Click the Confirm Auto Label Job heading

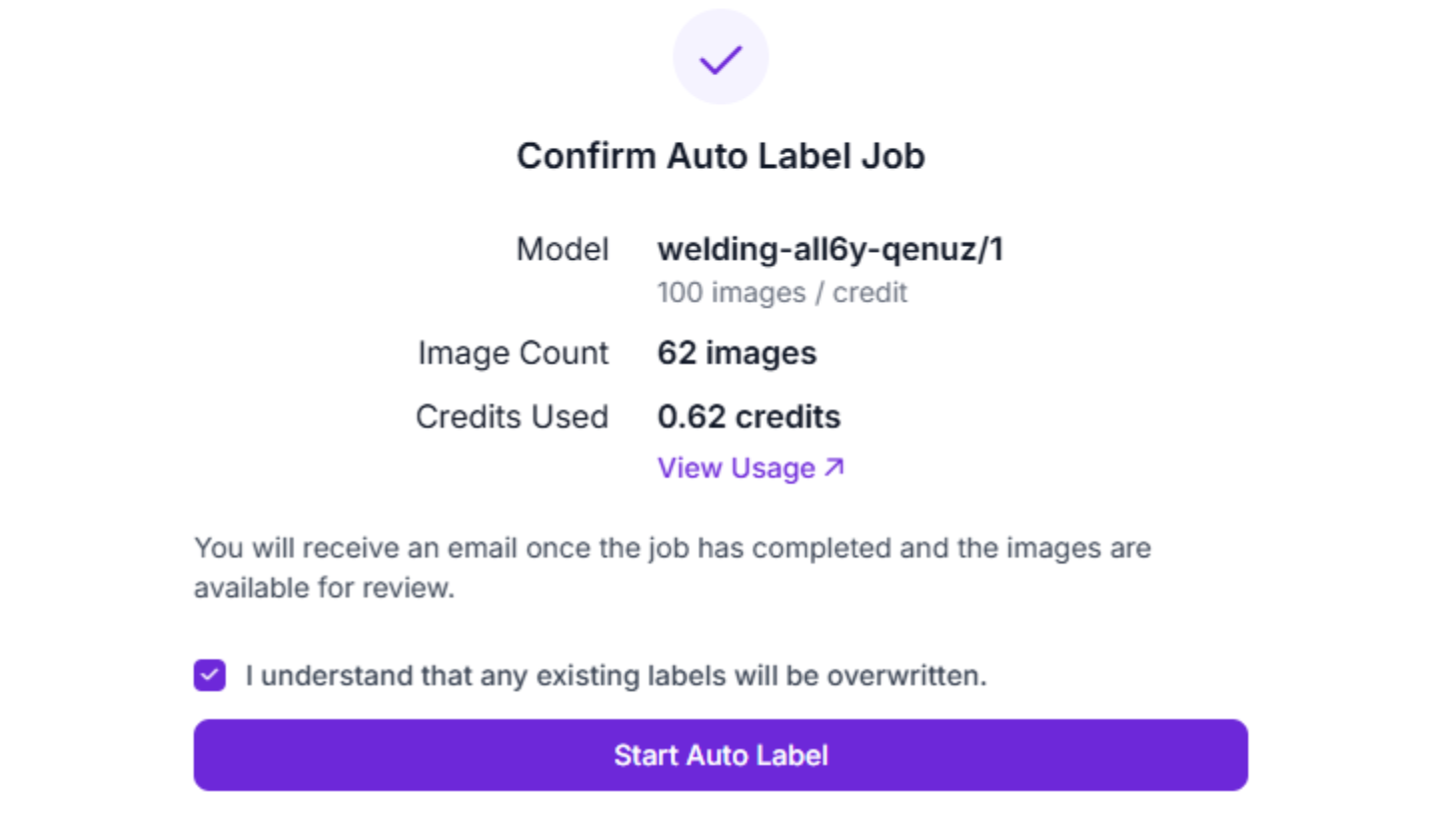(x=720, y=156)
